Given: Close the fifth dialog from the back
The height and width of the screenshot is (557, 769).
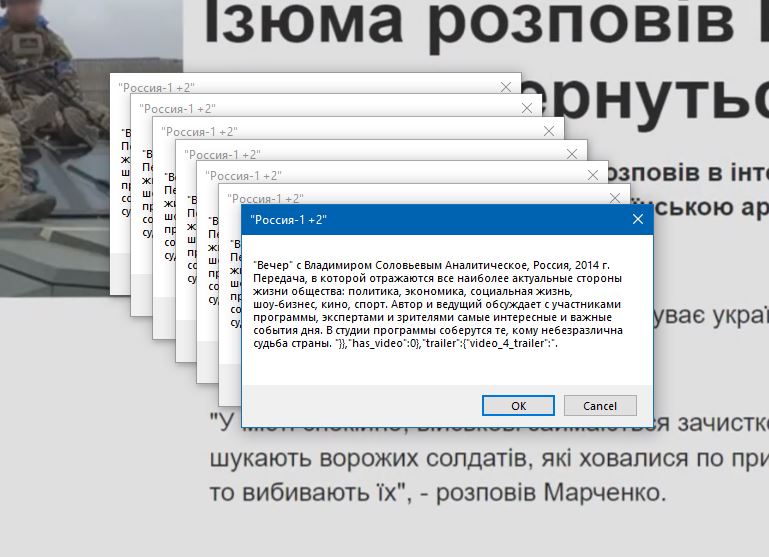Looking at the screenshot, I should [593, 176].
